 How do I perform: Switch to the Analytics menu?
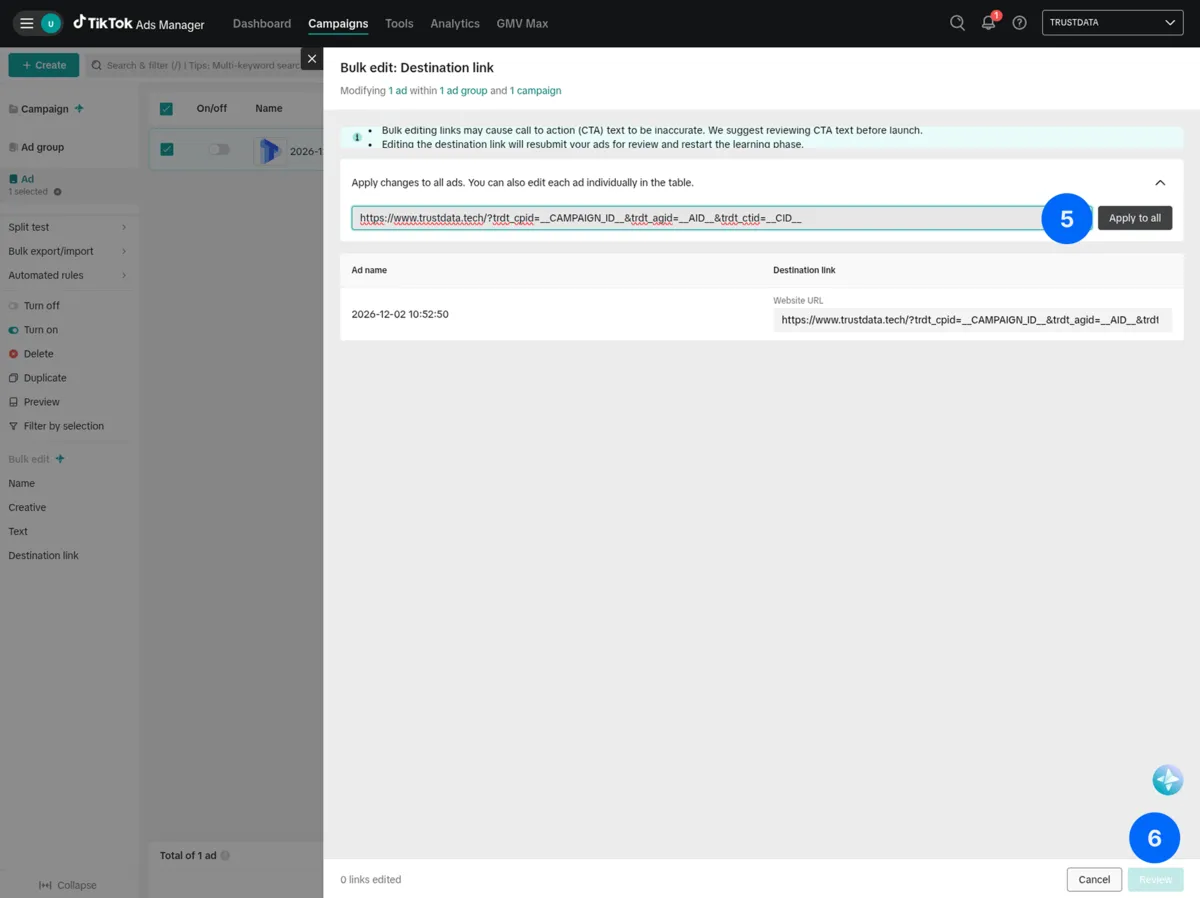pyautogui.click(x=455, y=23)
